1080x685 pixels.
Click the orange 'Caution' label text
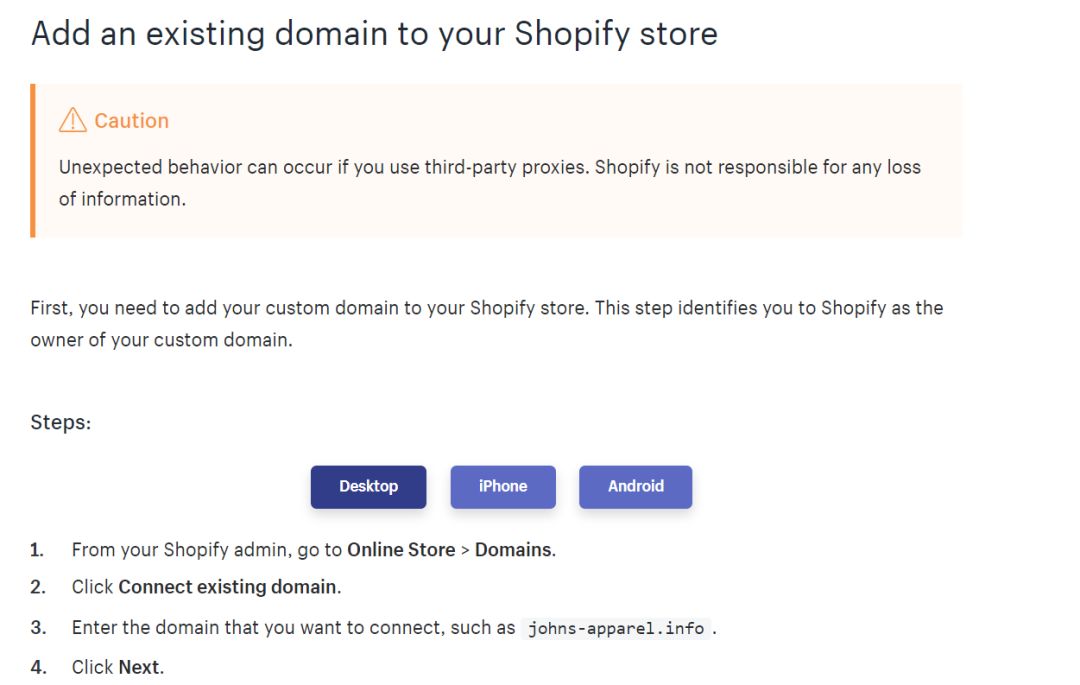[x=131, y=121]
